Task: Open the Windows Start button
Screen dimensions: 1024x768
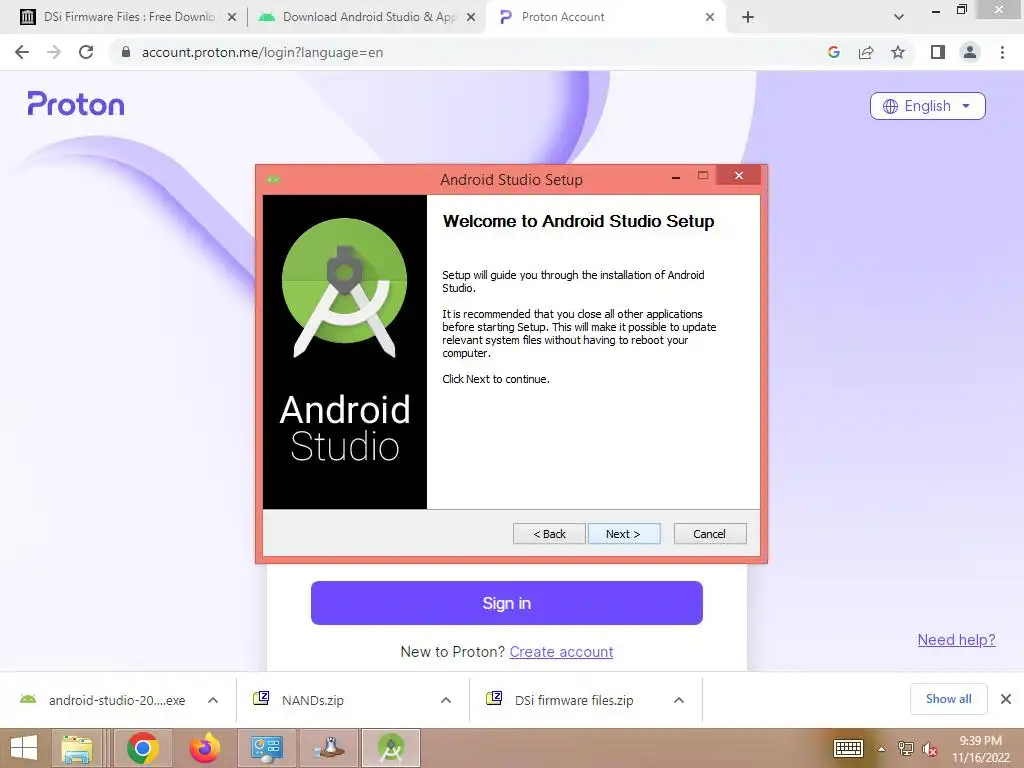Action: click(24, 748)
